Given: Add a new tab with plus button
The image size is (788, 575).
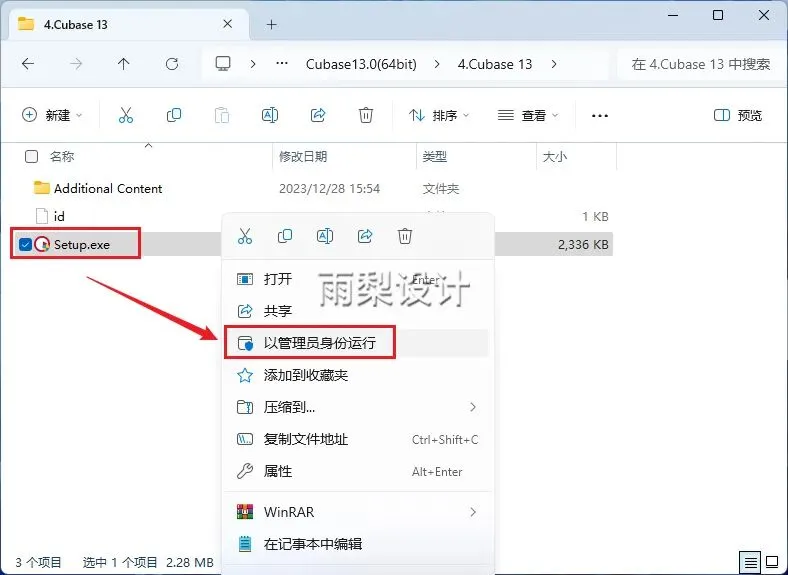Looking at the screenshot, I should click(x=272, y=24).
